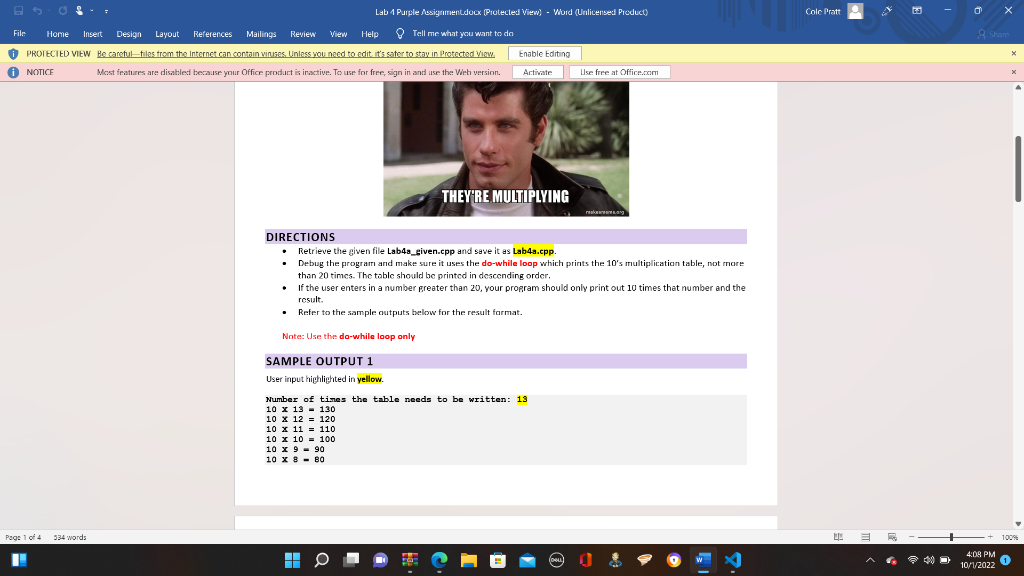
Task: Switch to Web Layout view icon
Action: (892, 537)
